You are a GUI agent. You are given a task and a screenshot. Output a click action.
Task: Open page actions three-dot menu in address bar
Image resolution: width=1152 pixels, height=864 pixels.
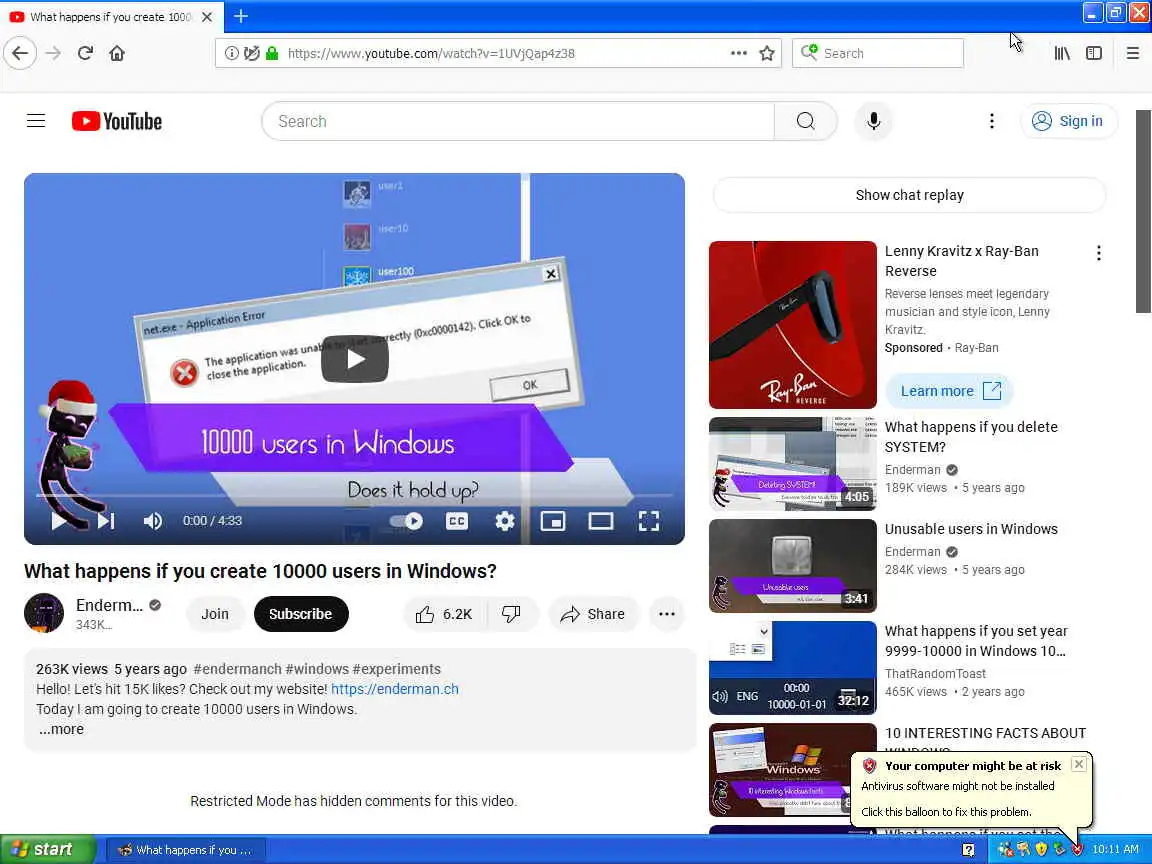[x=739, y=53]
